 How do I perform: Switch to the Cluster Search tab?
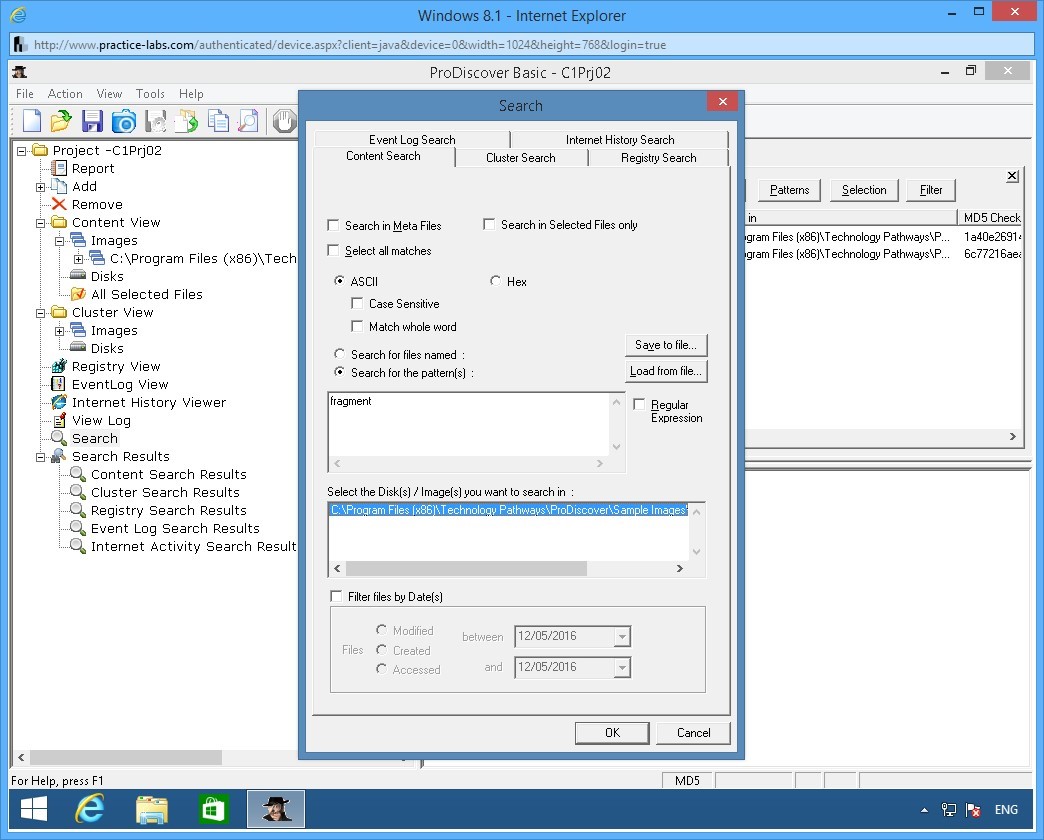pyautogui.click(x=521, y=158)
